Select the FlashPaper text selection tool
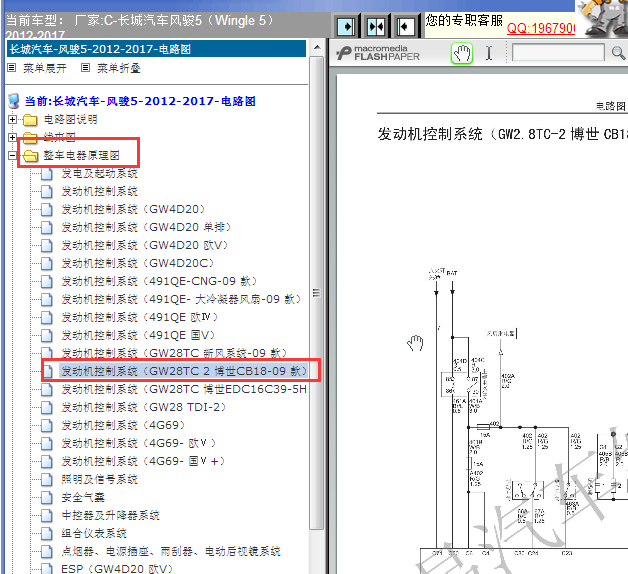 pyautogui.click(x=489, y=53)
